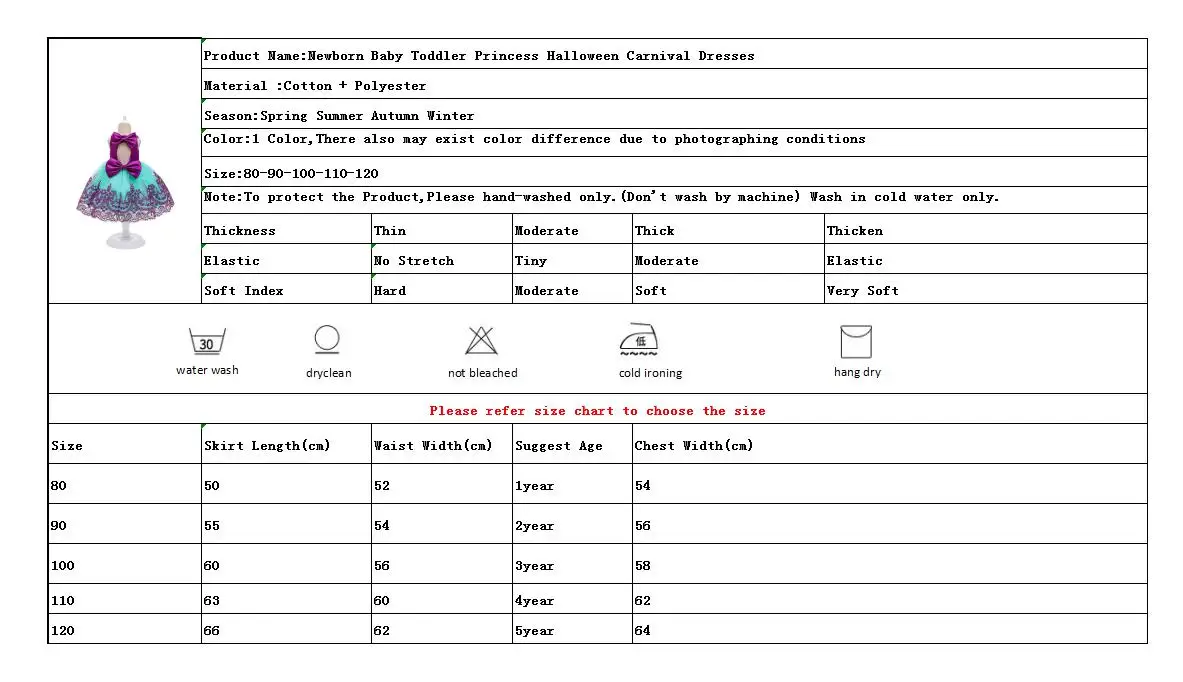
Task: Select the dress product thumbnail image
Action: pos(125,183)
